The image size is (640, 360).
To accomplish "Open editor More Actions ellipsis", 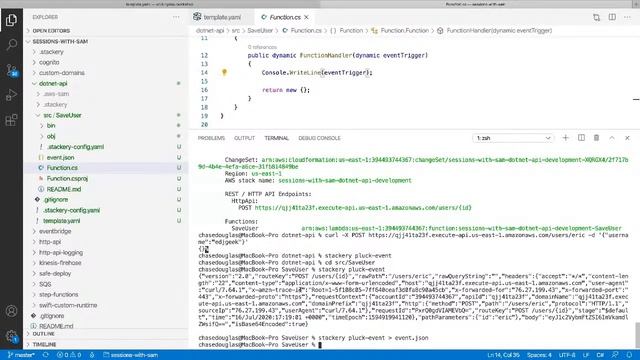I will [x=627, y=17].
